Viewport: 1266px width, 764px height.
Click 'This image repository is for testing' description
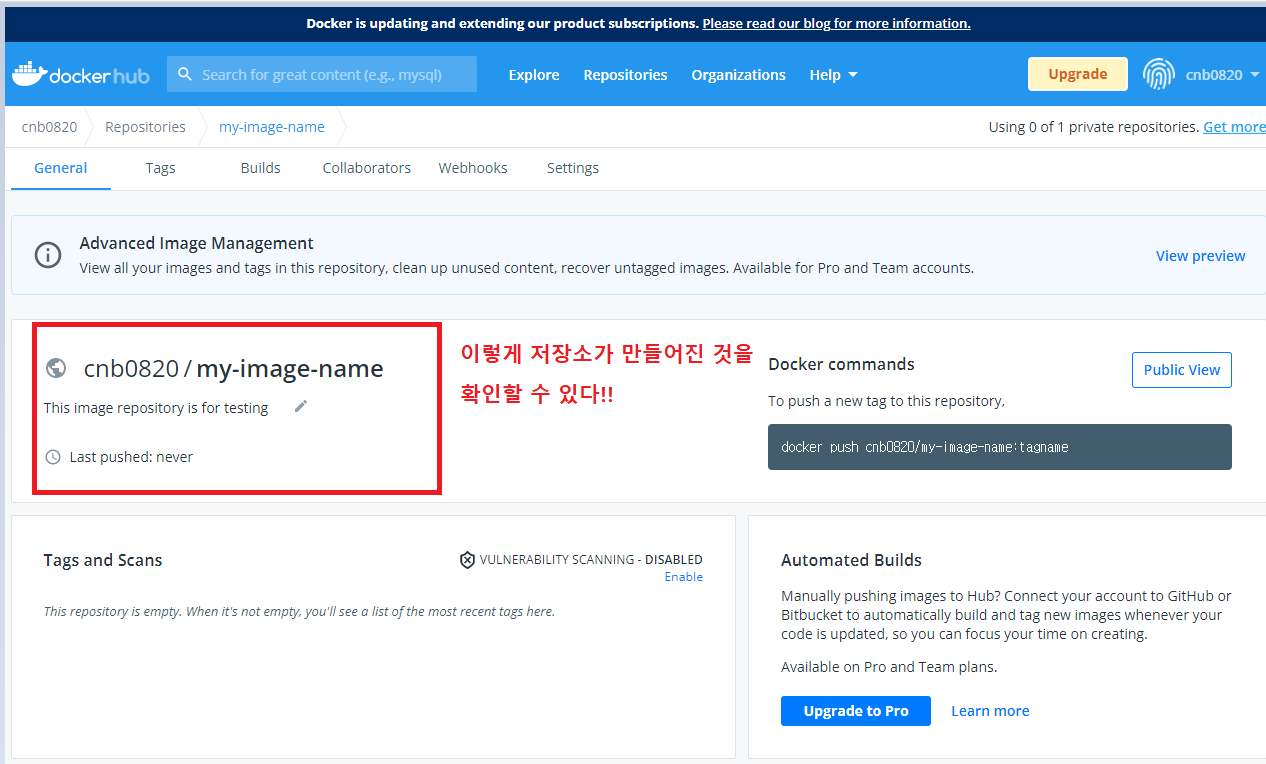(x=156, y=408)
